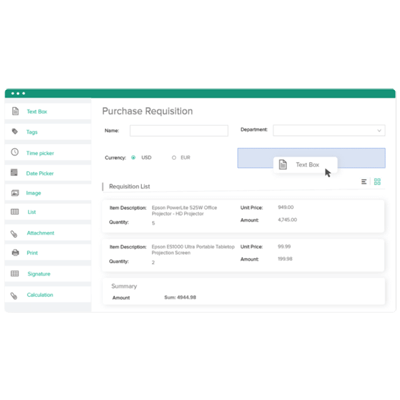Choose the Time picker component label

tap(40, 153)
